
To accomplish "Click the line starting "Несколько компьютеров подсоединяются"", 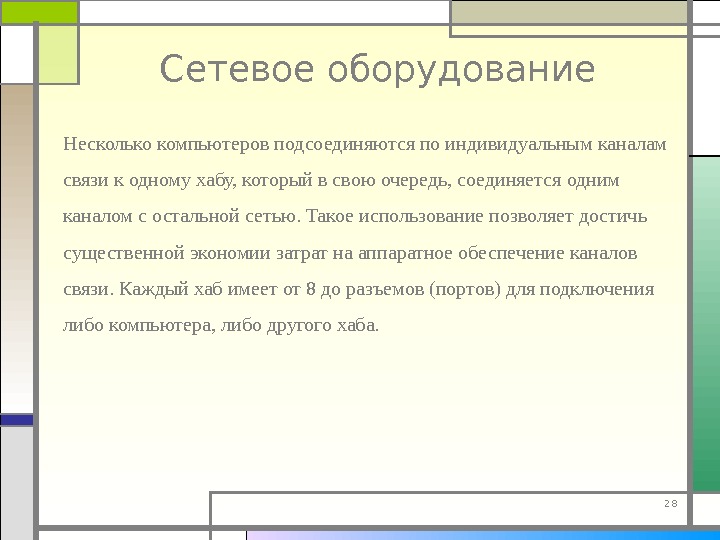I will [x=365, y=145].
